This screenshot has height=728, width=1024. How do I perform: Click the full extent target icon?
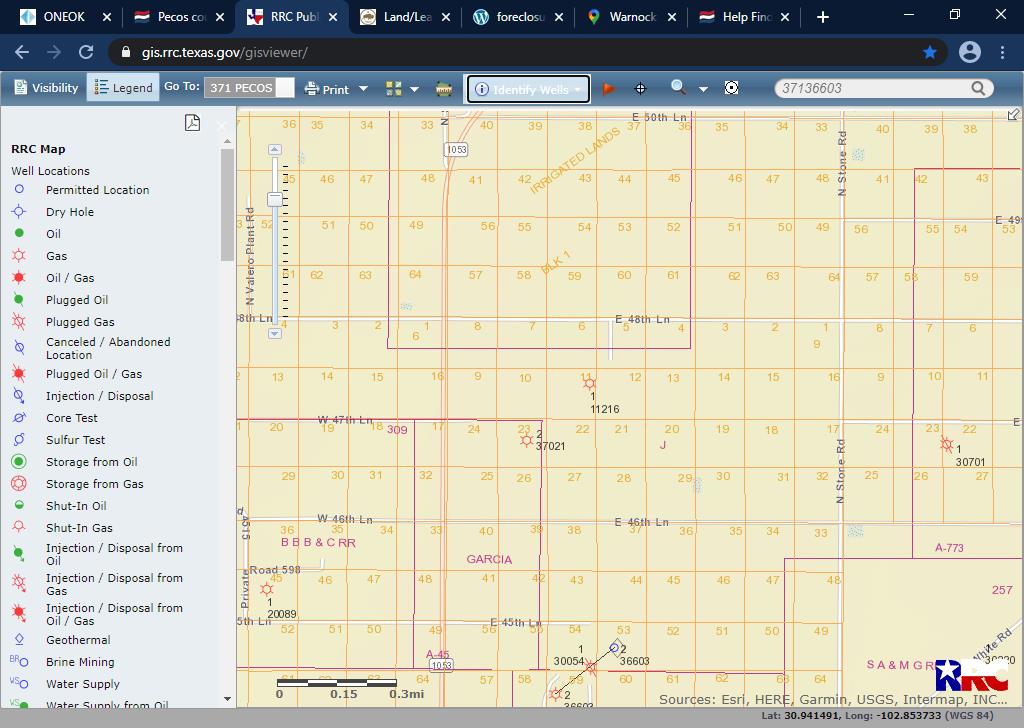[x=731, y=87]
